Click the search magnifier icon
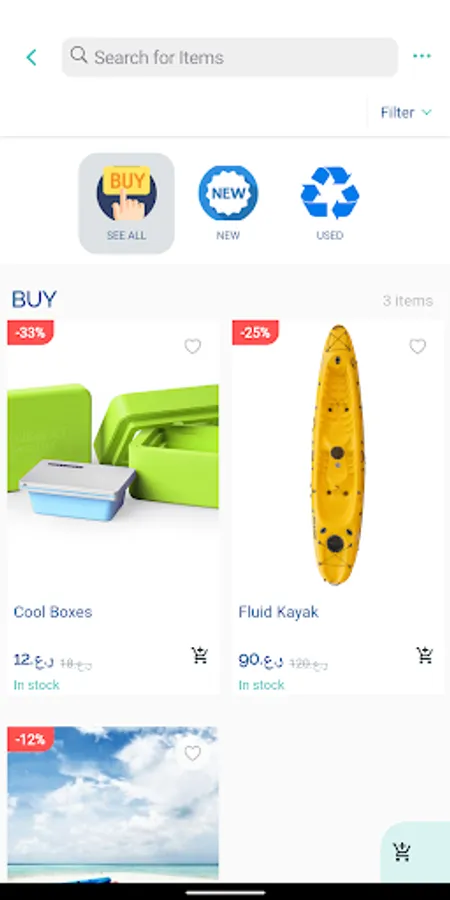The width and height of the screenshot is (450, 900). (x=79, y=55)
